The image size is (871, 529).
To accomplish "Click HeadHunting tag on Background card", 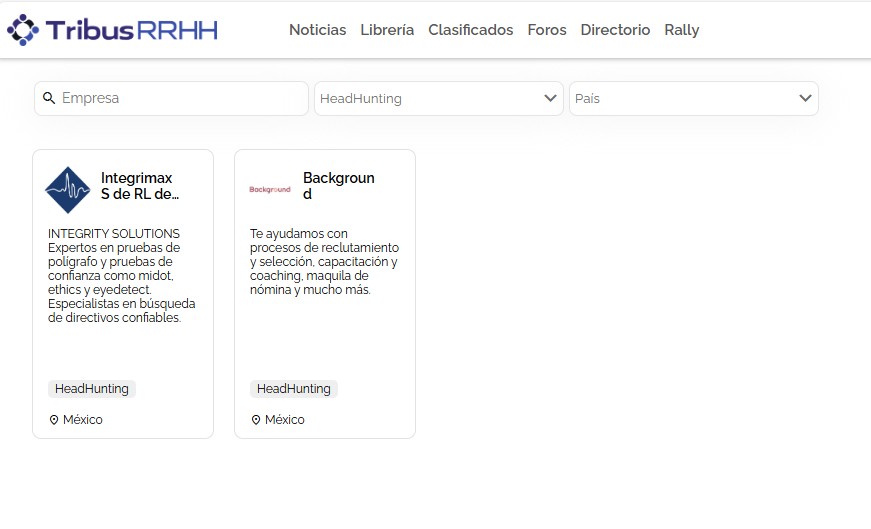I will [294, 389].
